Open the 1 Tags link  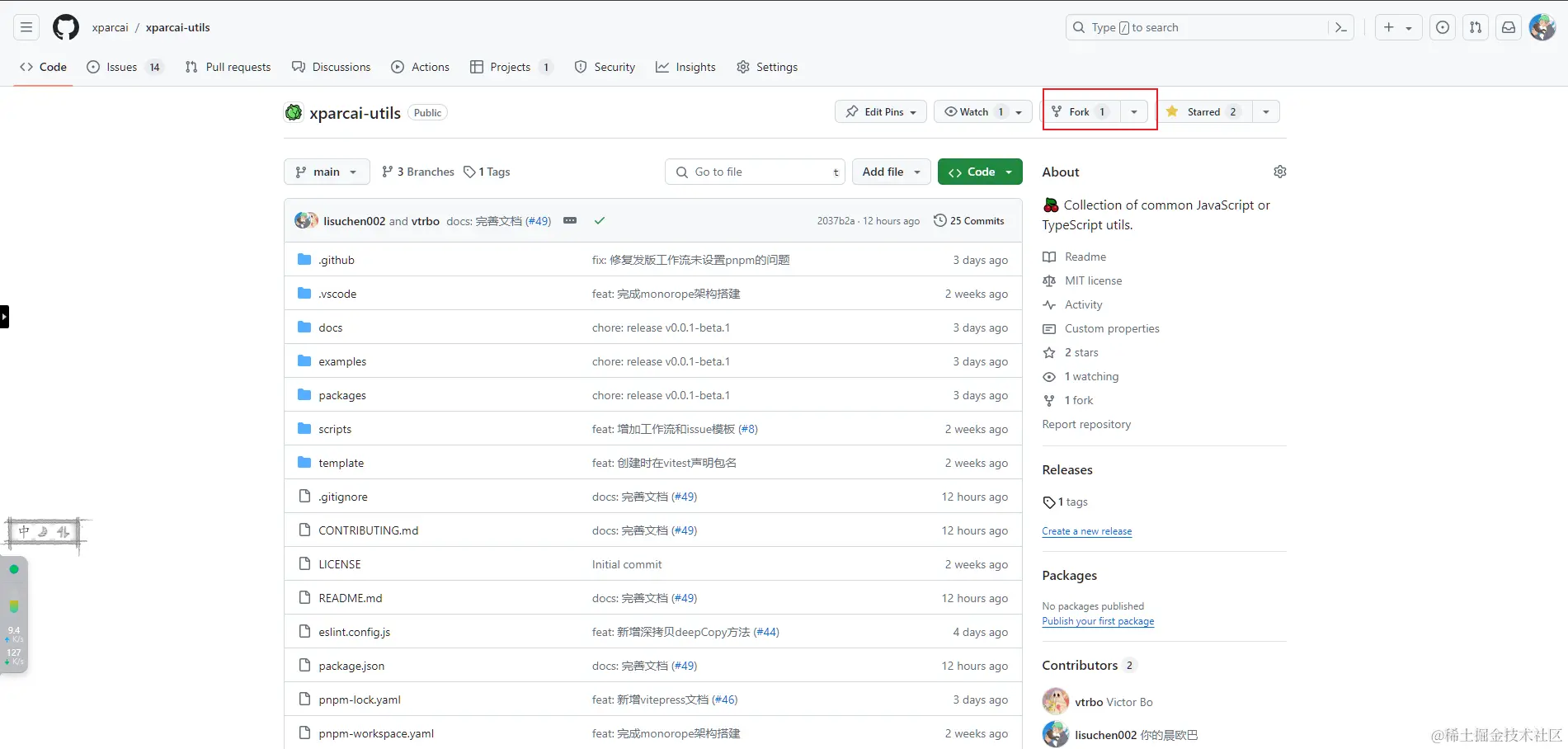(487, 172)
